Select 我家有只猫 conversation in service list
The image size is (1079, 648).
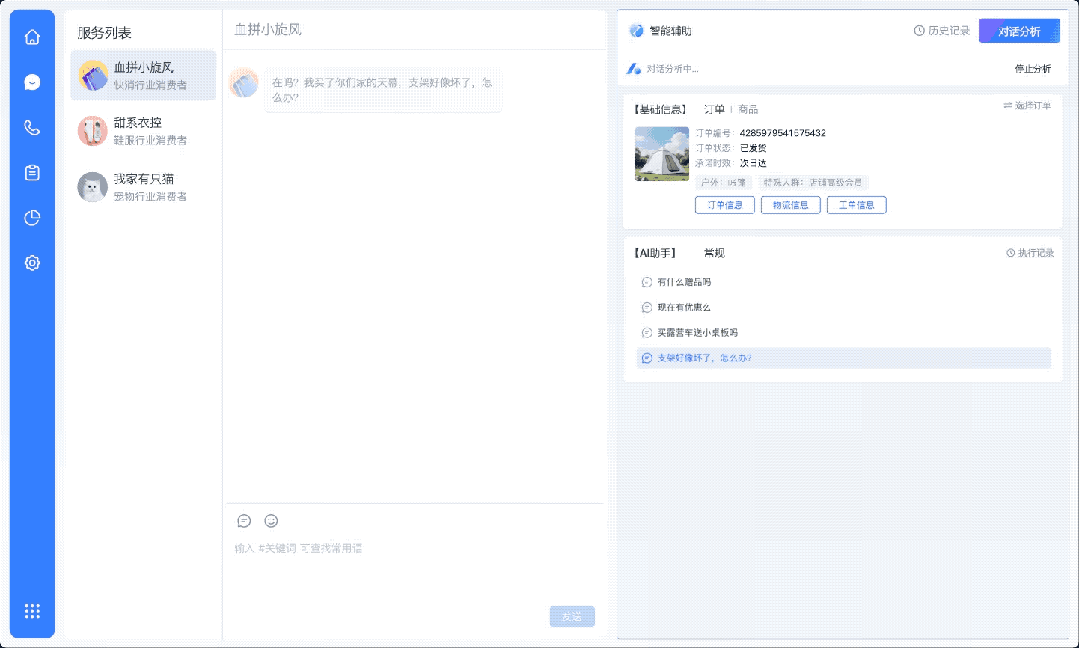click(143, 187)
